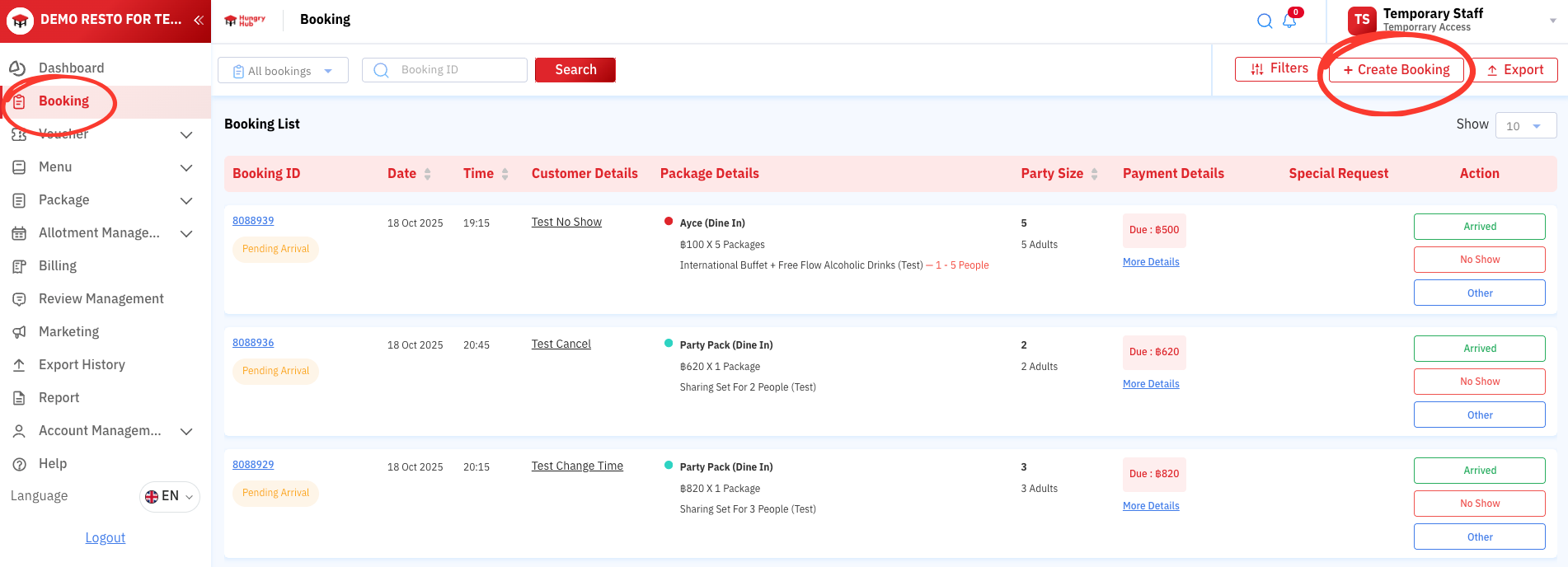1568x567 pixels.
Task: Click the Export History upload icon
Action: point(19,365)
